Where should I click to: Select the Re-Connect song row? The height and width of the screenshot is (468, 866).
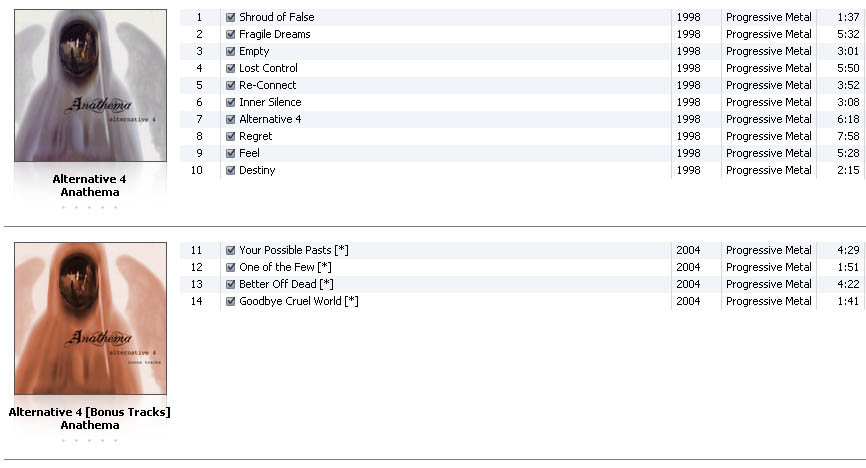pos(522,85)
